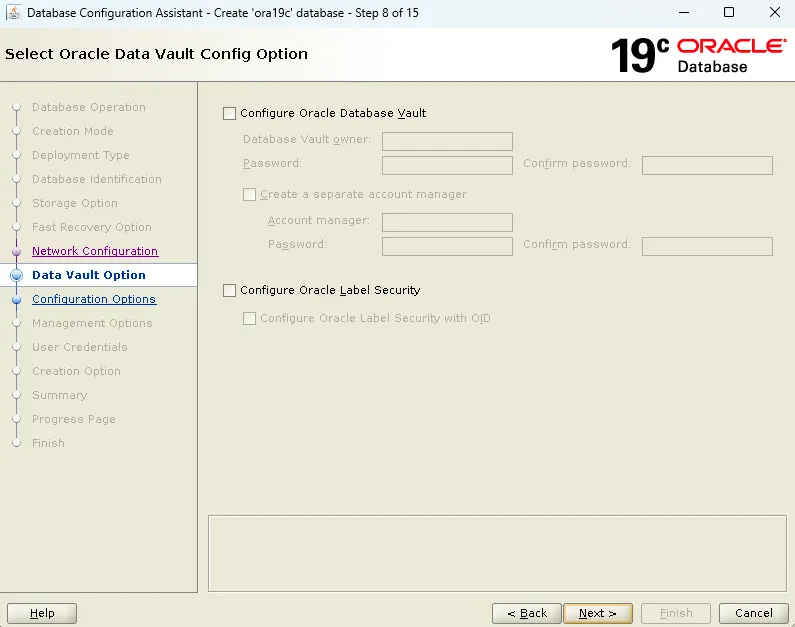Click the Back button
The height and width of the screenshot is (627, 795).
(527, 613)
